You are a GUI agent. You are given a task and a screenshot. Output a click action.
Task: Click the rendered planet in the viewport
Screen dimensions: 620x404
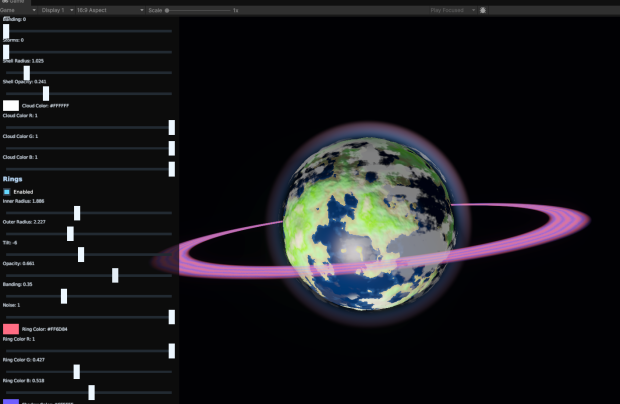pyautogui.click(x=369, y=224)
